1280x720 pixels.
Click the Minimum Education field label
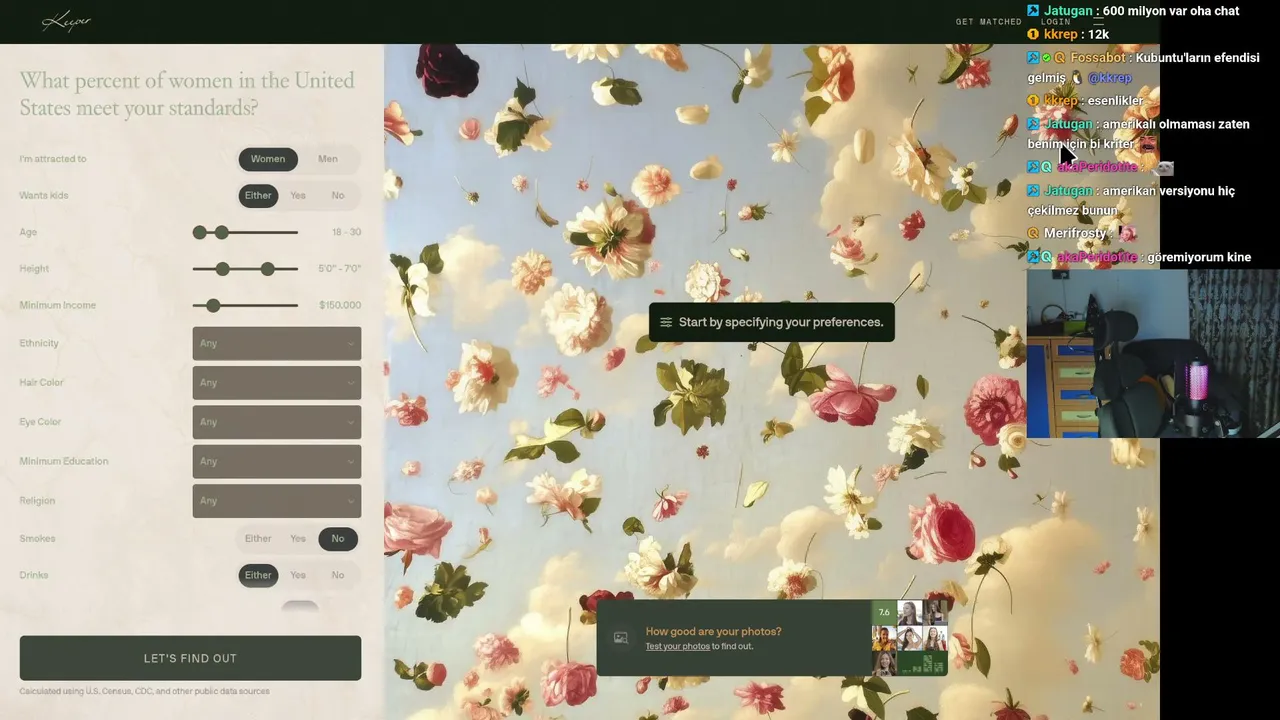[64, 461]
